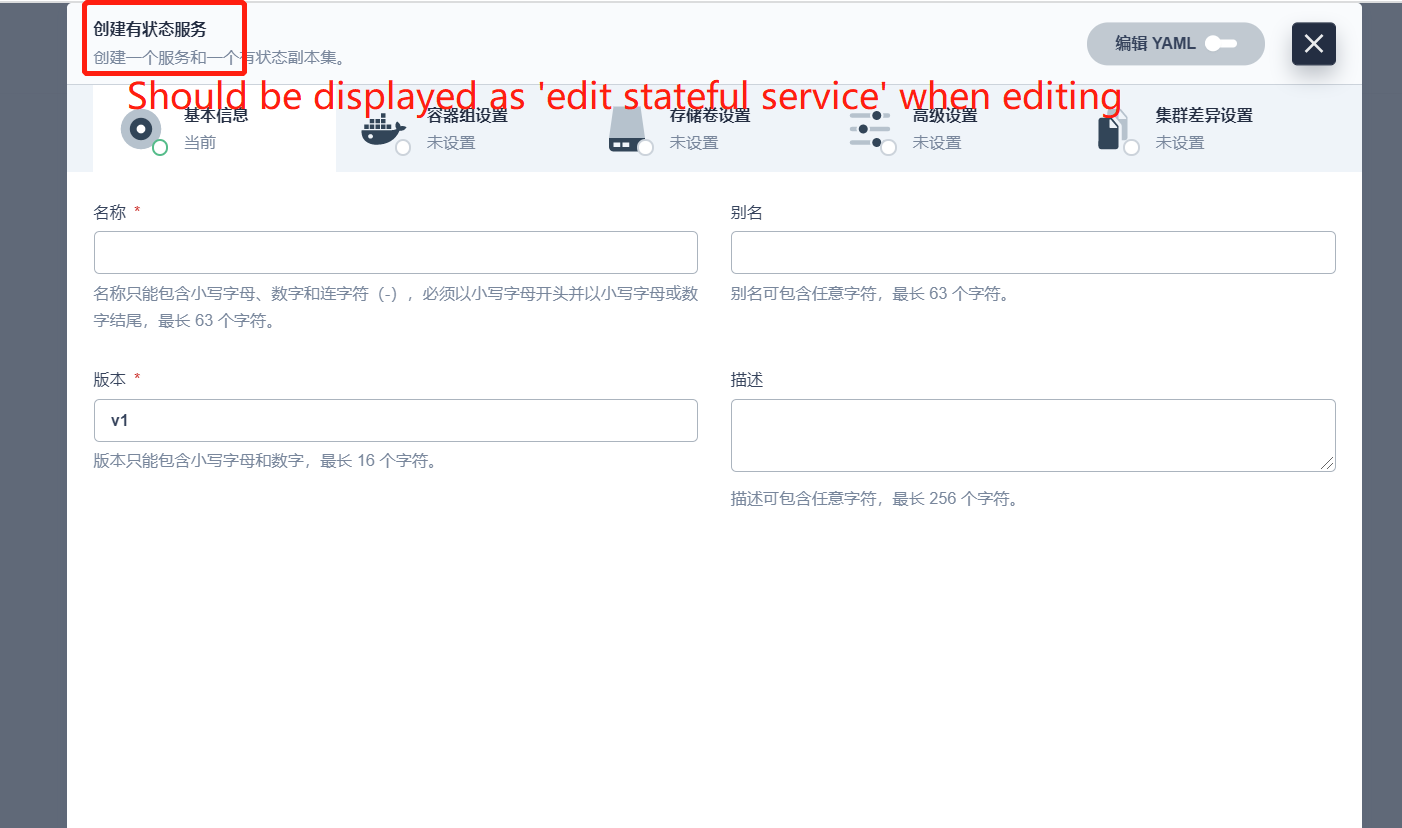Click the 别名 field label
The image size is (1402, 828).
[x=747, y=213]
